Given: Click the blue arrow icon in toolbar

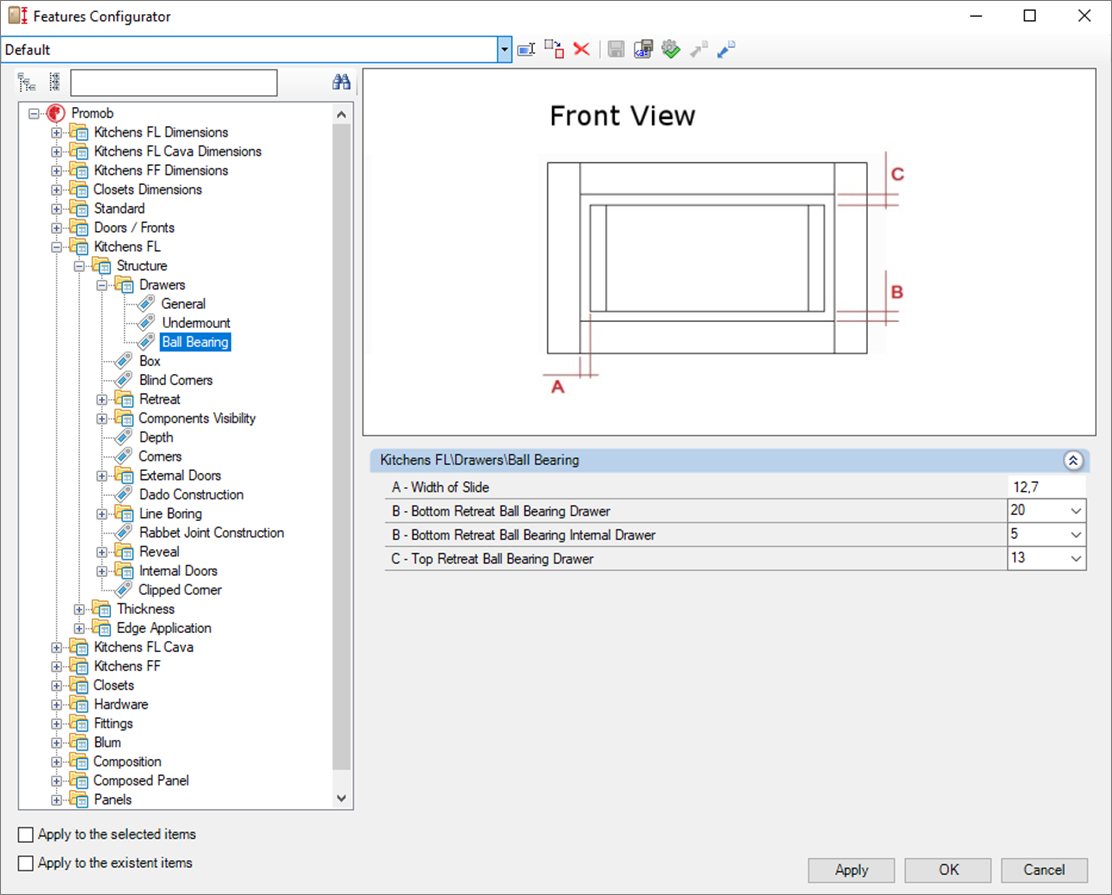Looking at the screenshot, I should click(726, 49).
